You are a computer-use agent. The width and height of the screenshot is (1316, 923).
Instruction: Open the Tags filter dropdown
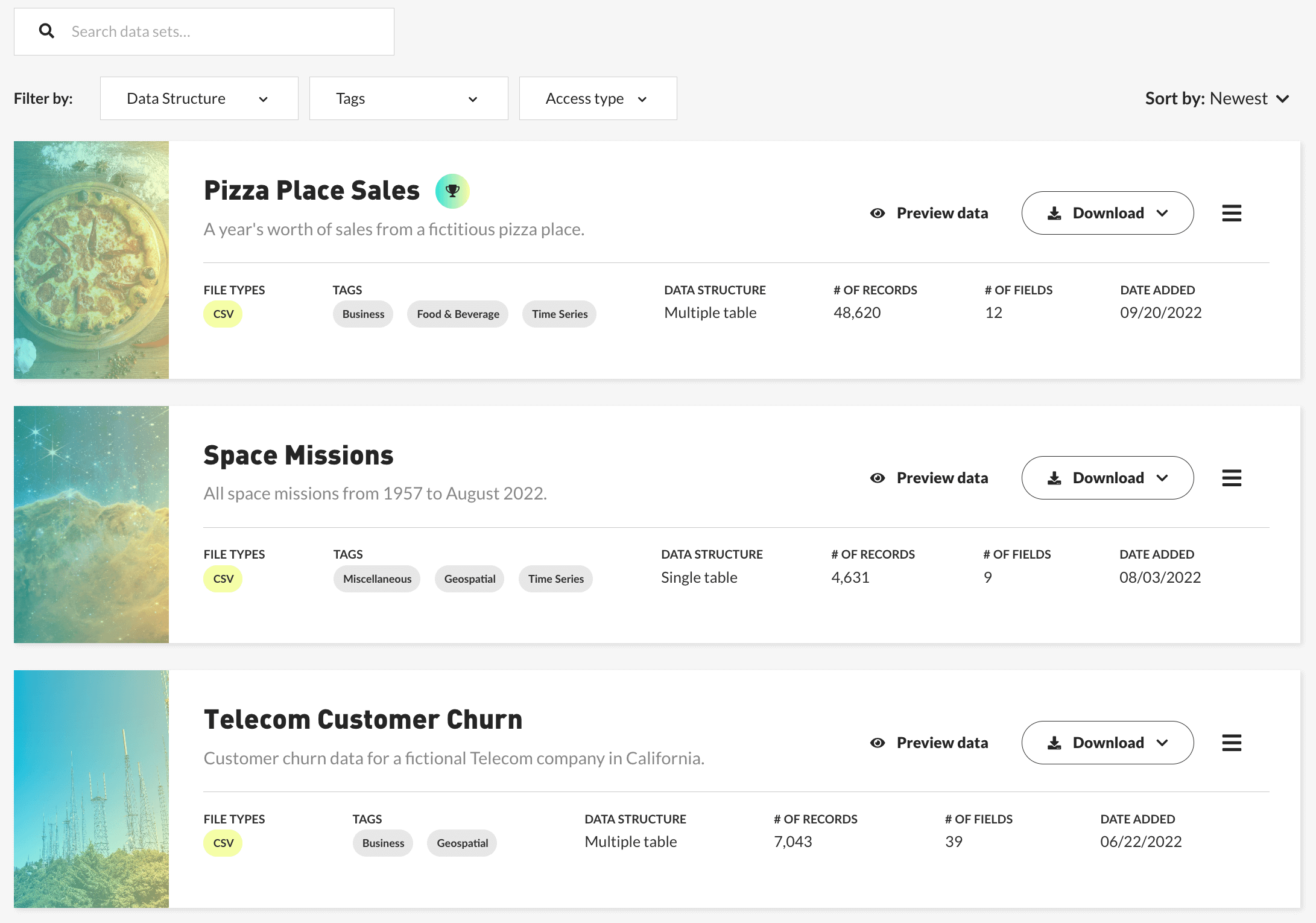pyautogui.click(x=408, y=98)
